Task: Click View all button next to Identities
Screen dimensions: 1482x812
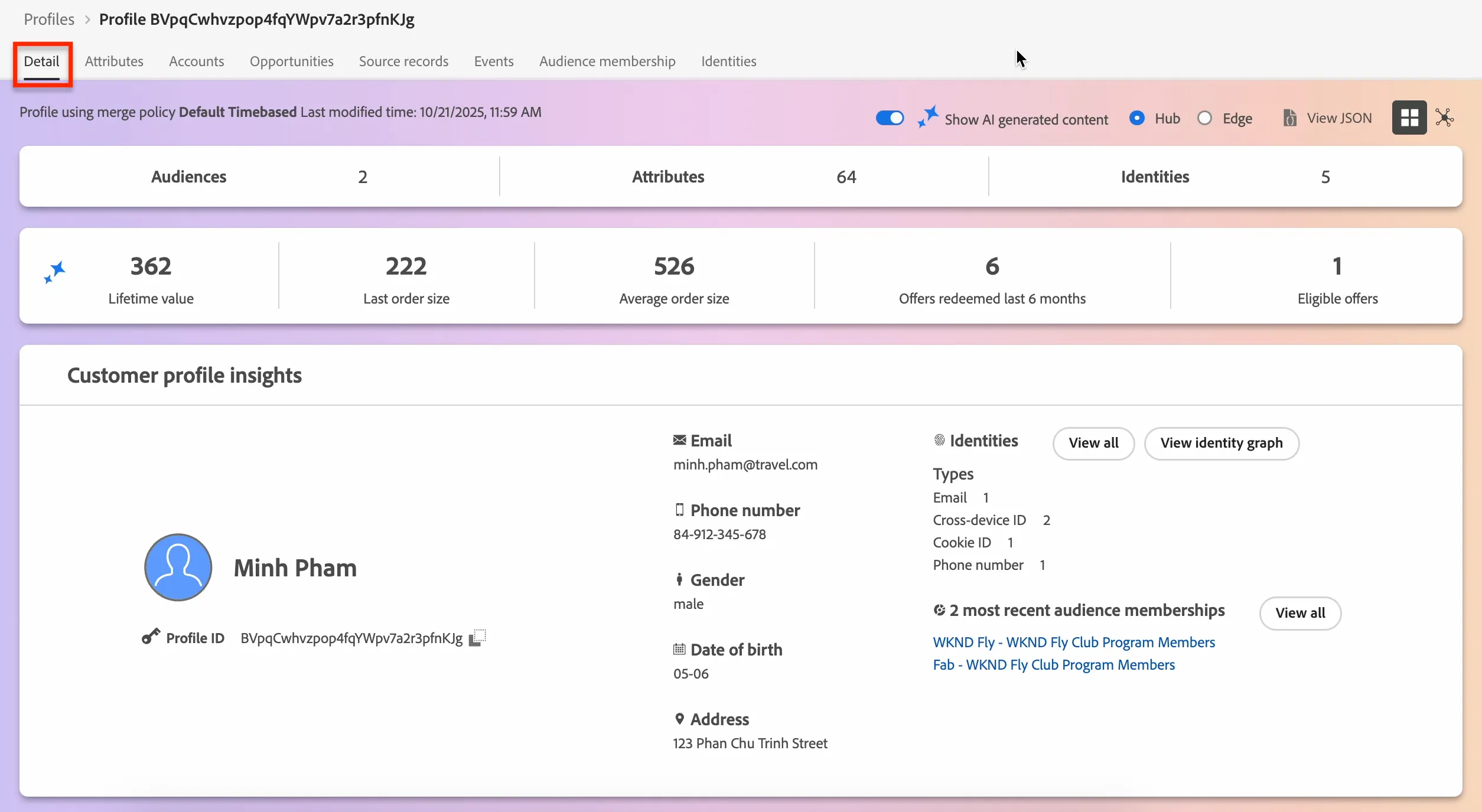Action: [x=1093, y=443]
